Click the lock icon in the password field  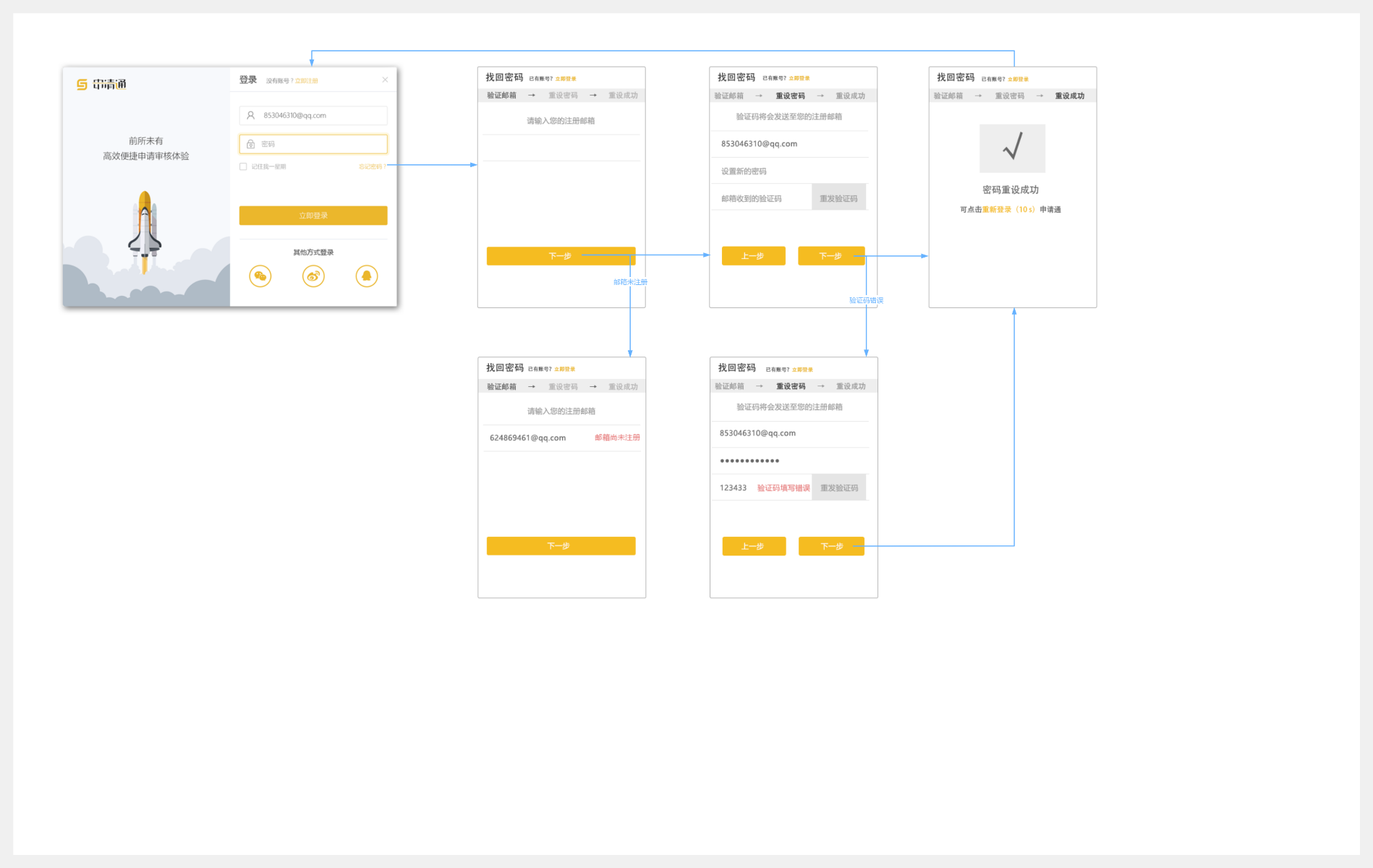click(251, 145)
